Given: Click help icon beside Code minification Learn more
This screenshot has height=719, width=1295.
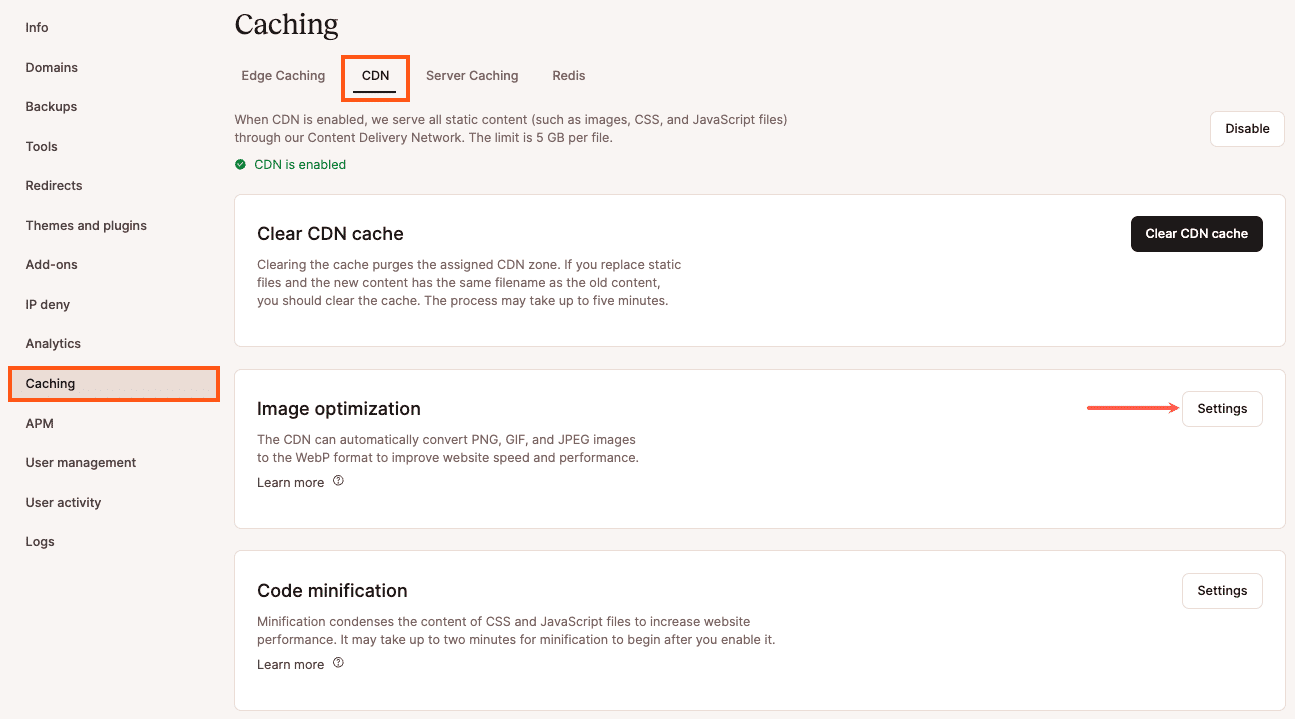Looking at the screenshot, I should point(338,663).
